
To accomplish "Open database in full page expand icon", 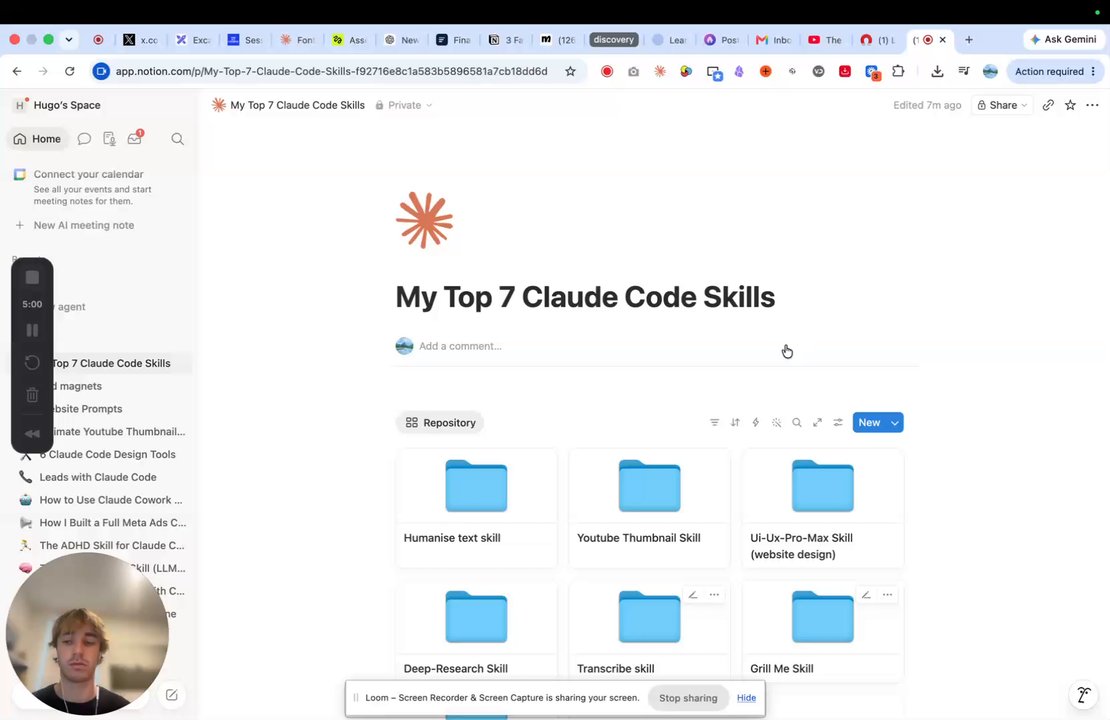I will (x=818, y=423).
